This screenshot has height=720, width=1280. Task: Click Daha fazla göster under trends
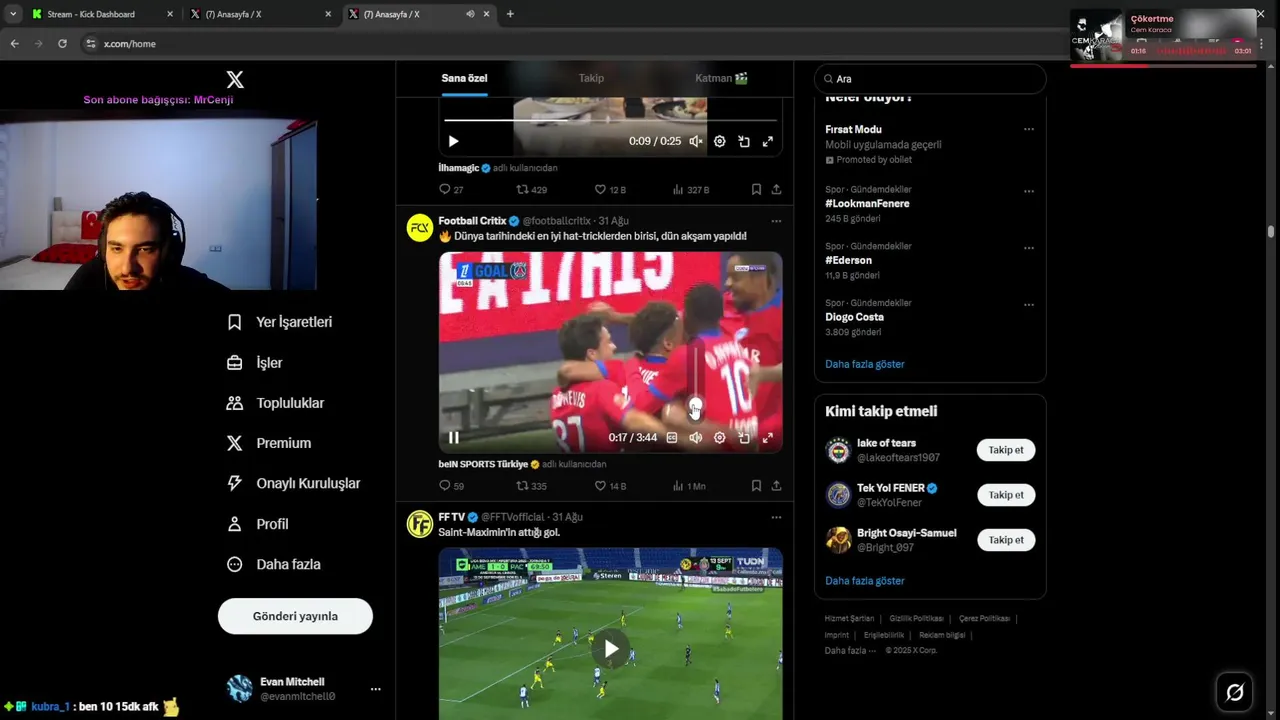click(x=864, y=364)
